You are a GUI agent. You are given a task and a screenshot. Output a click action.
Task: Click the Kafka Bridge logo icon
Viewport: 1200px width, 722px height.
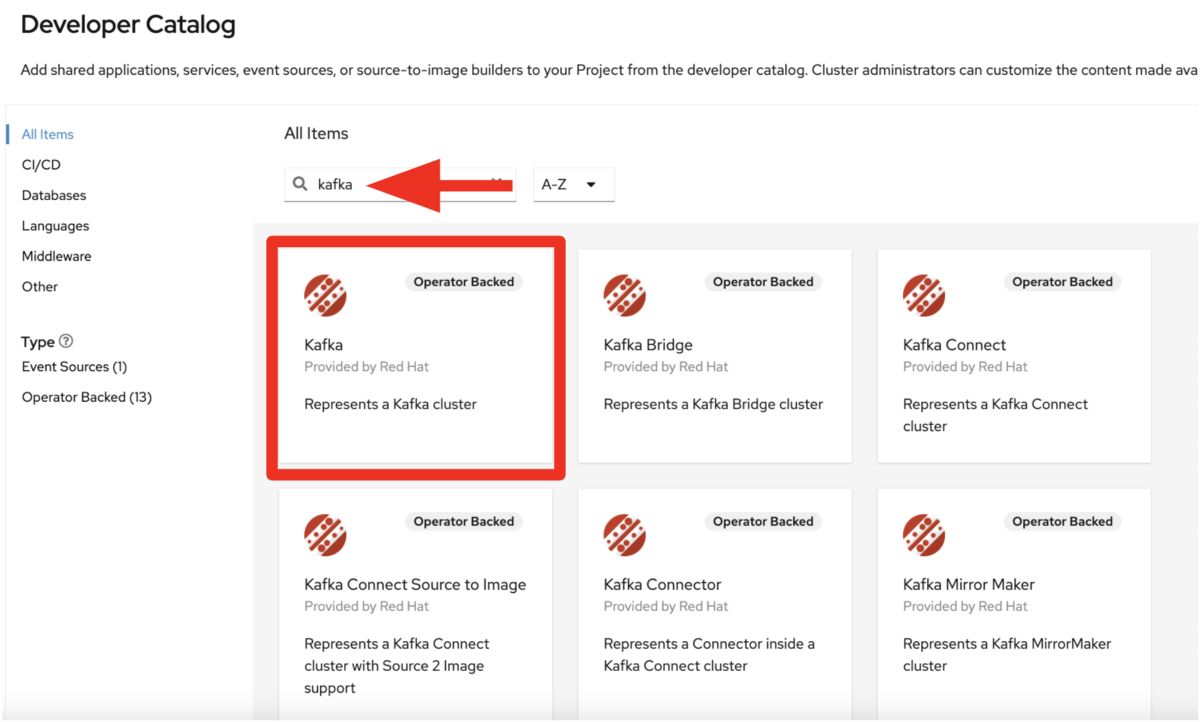[x=625, y=295]
